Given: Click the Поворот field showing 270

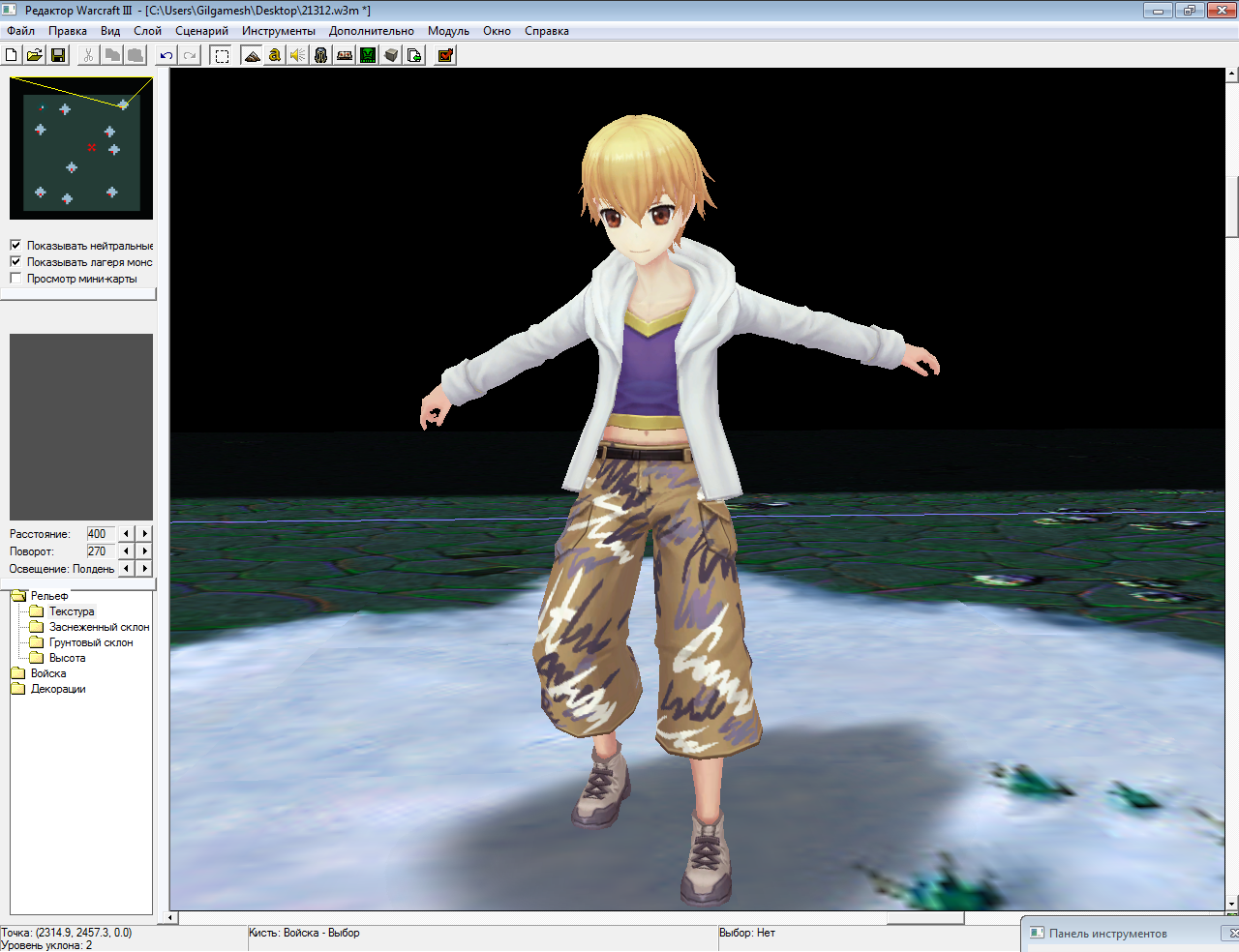Looking at the screenshot, I should point(101,551).
